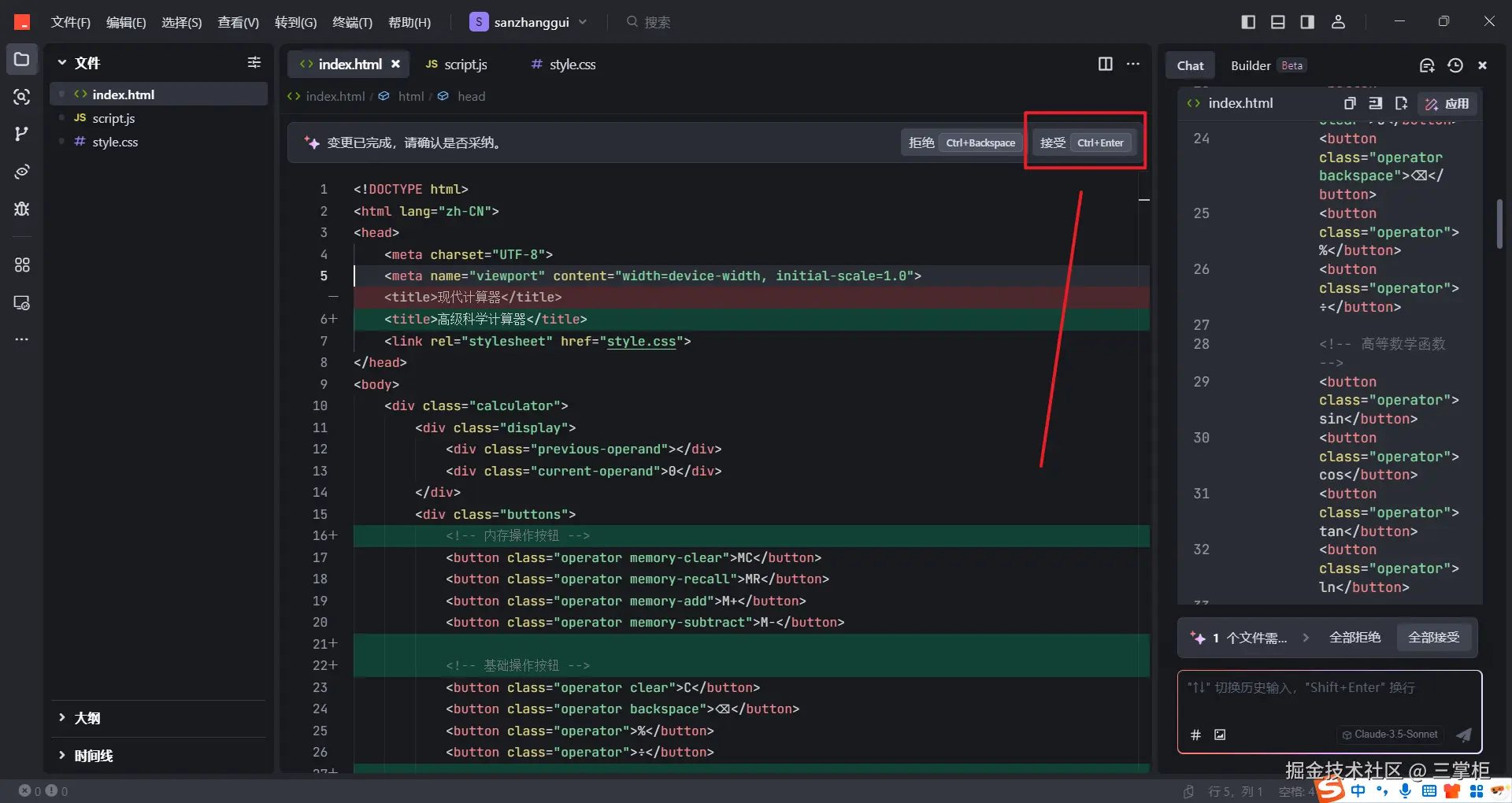
Task: Toggle the primary sidebar layout button
Action: click(1248, 22)
